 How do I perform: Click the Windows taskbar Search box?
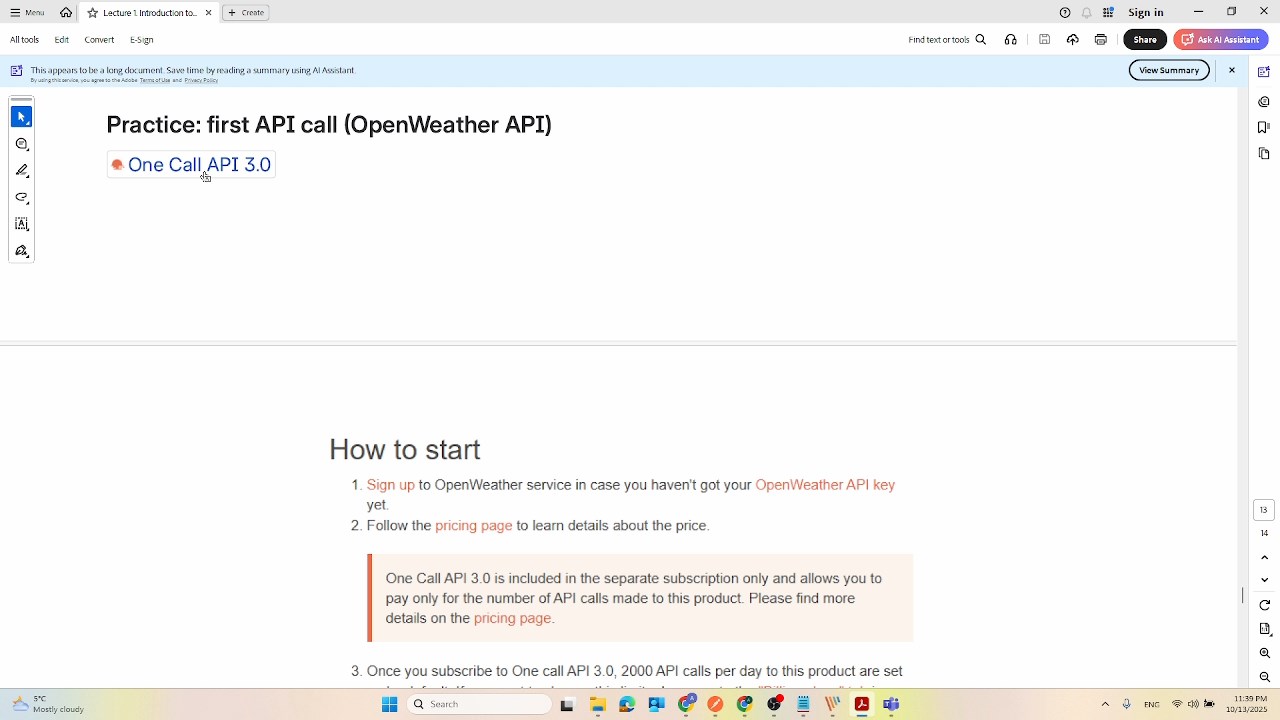pyautogui.click(x=480, y=704)
